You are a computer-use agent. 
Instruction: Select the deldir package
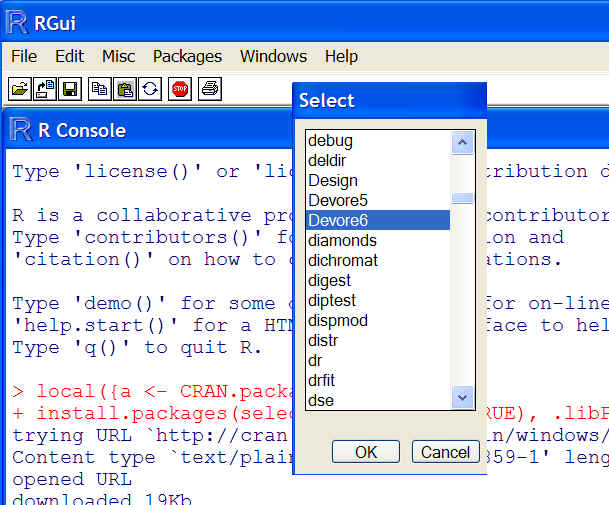click(378, 160)
